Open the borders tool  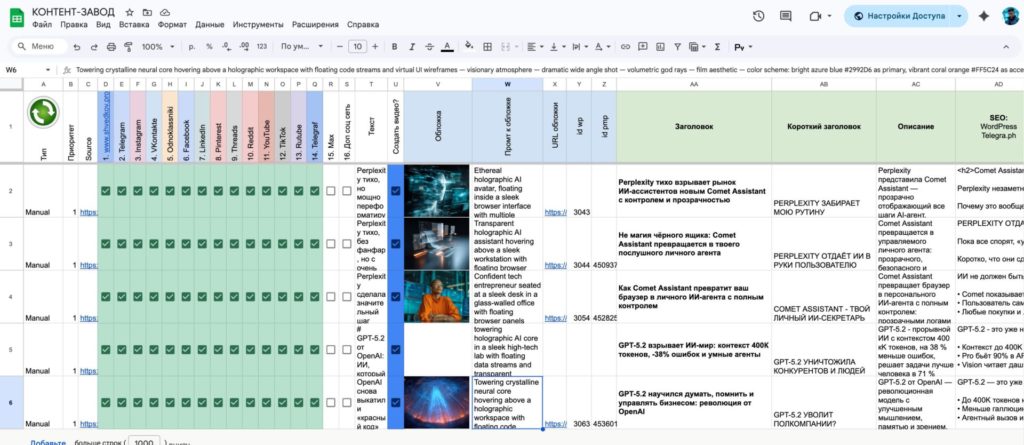[x=487, y=47]
